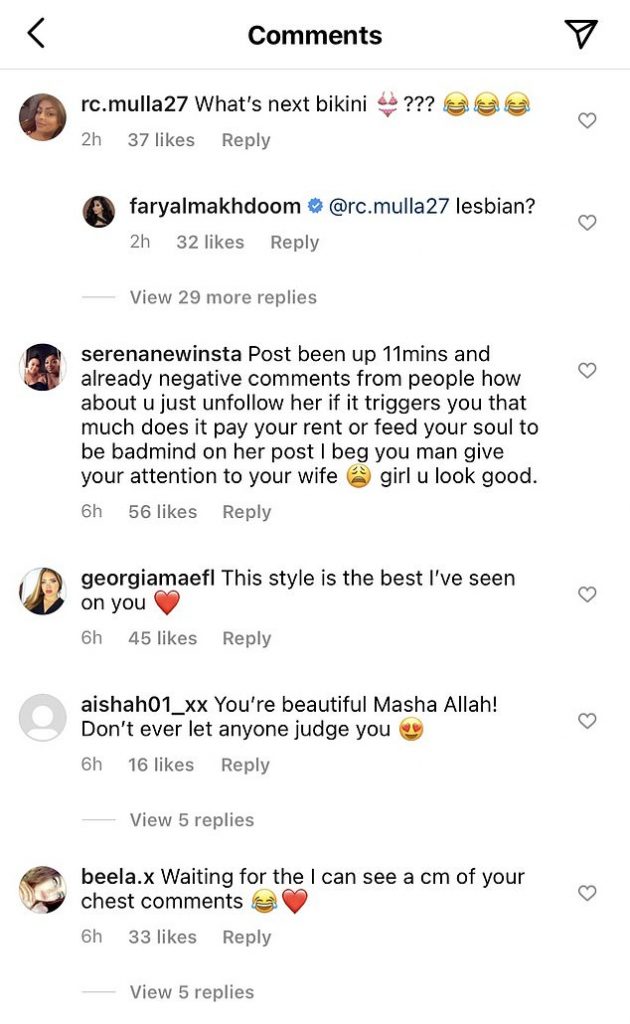Screen dimensions: 630x1024
Task: Reply to rc.mulla27's comment
Action: (246, 140)
